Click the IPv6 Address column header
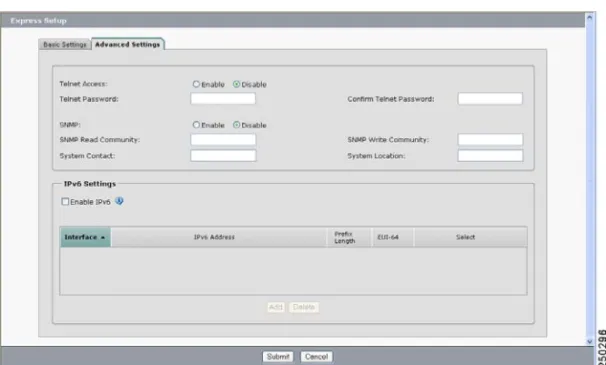This screenshot has width=606, height=365. click(219, 237)
